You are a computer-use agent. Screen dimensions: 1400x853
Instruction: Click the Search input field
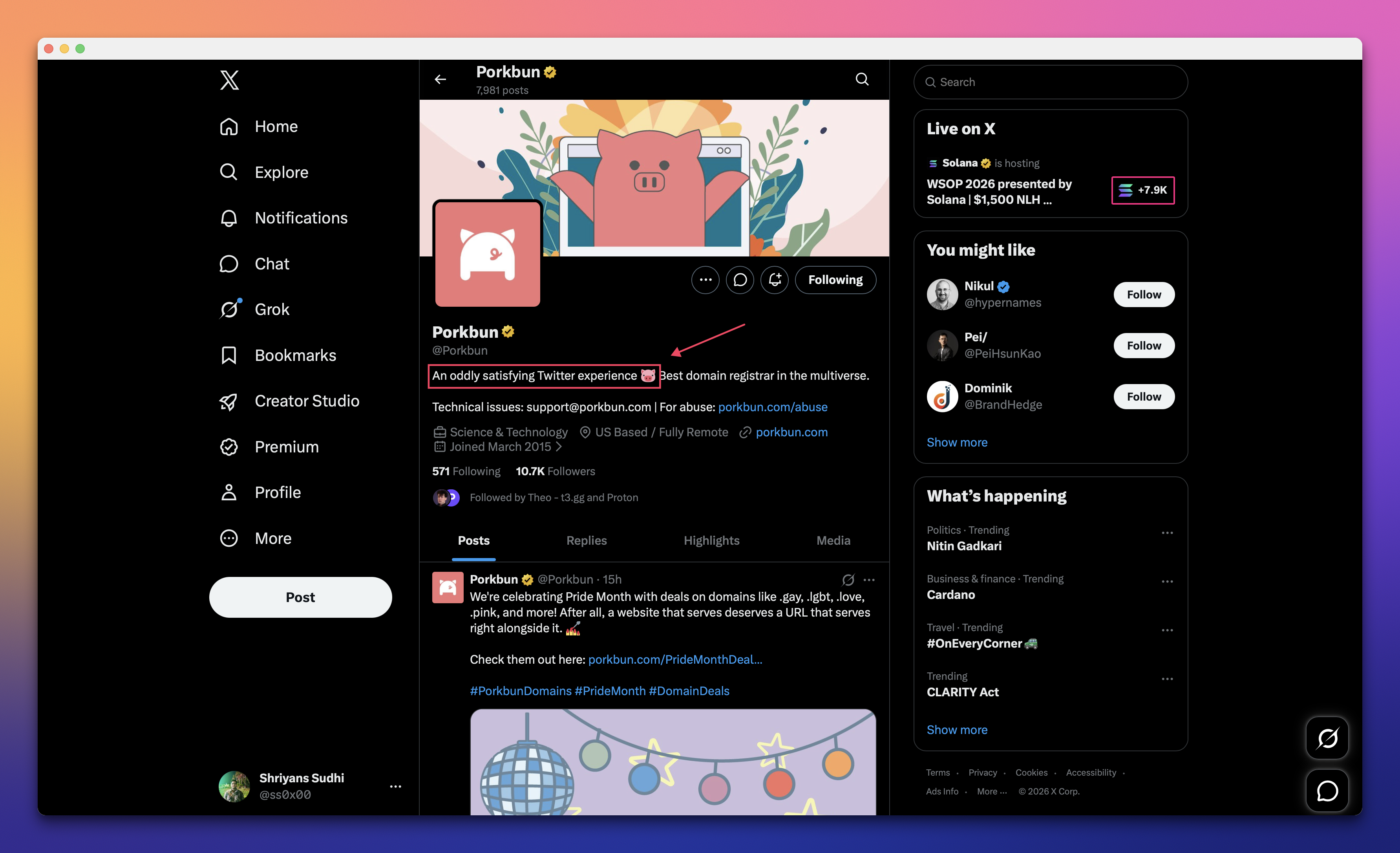pos(1050,82)
